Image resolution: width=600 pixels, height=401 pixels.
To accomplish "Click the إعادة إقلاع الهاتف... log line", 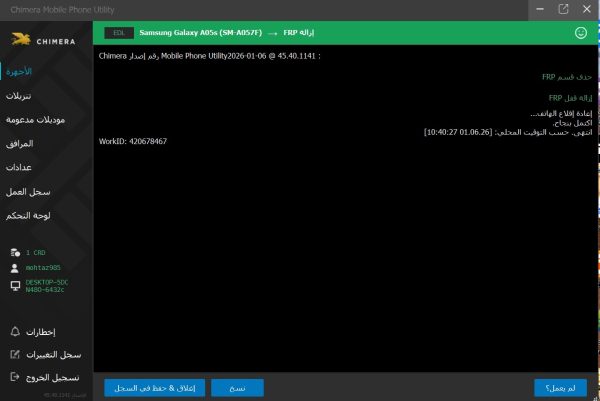I will click(561, 114).
